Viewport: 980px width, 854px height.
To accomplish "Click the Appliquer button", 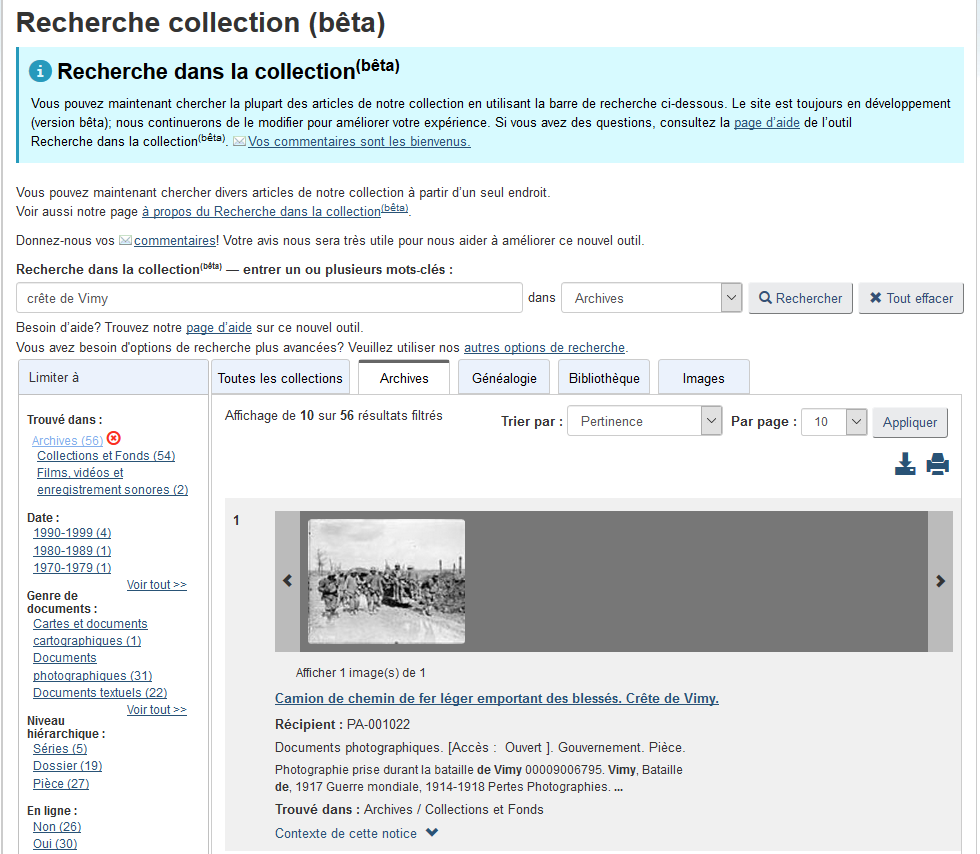I will [x=910, y=422].
